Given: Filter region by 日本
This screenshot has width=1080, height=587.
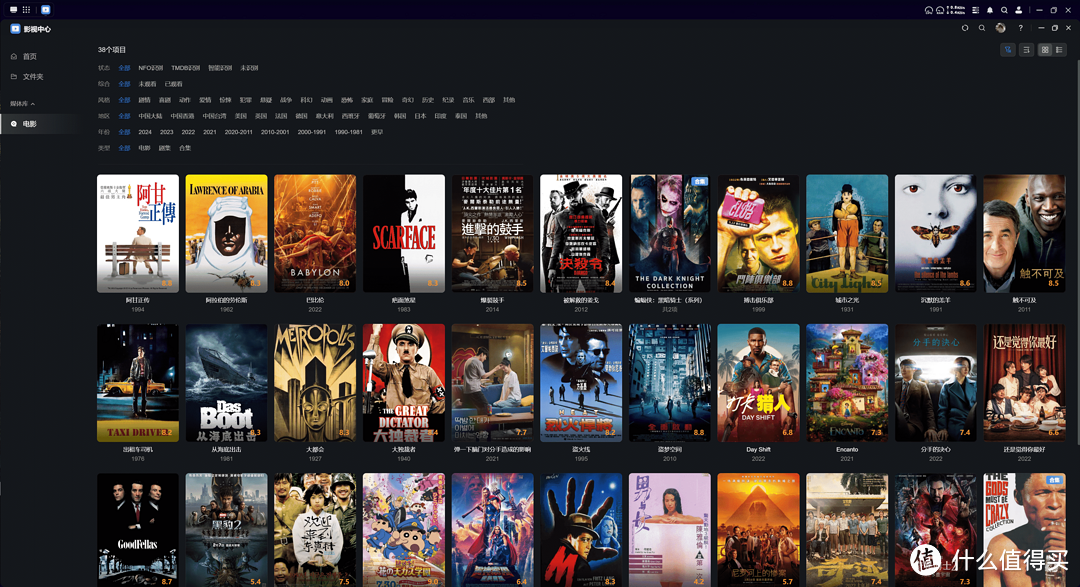Looking at the screenshot, I should [420, 116].
